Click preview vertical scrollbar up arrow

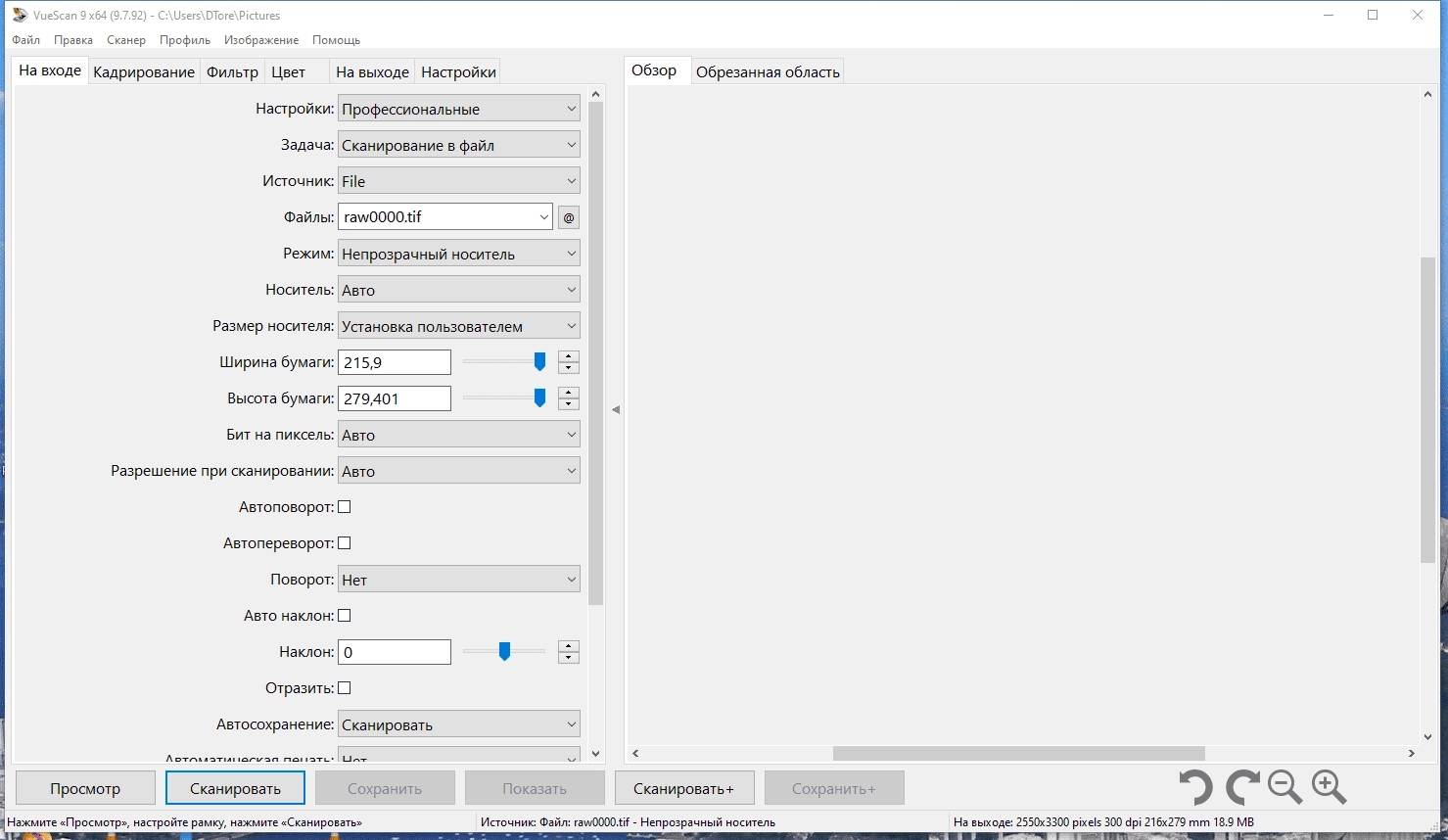pos(1427,94)
